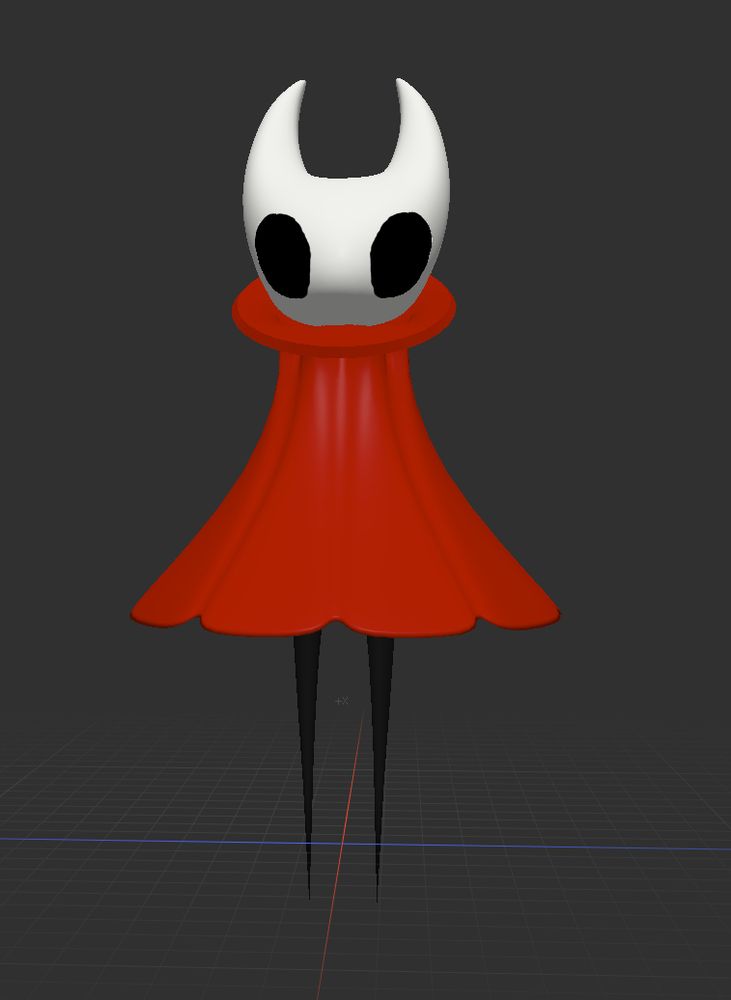Viewport: 731px width, 1000px height.
Task: Click the faint +X symmetry label
Action: pyautogui.click(x=341, y=701)
